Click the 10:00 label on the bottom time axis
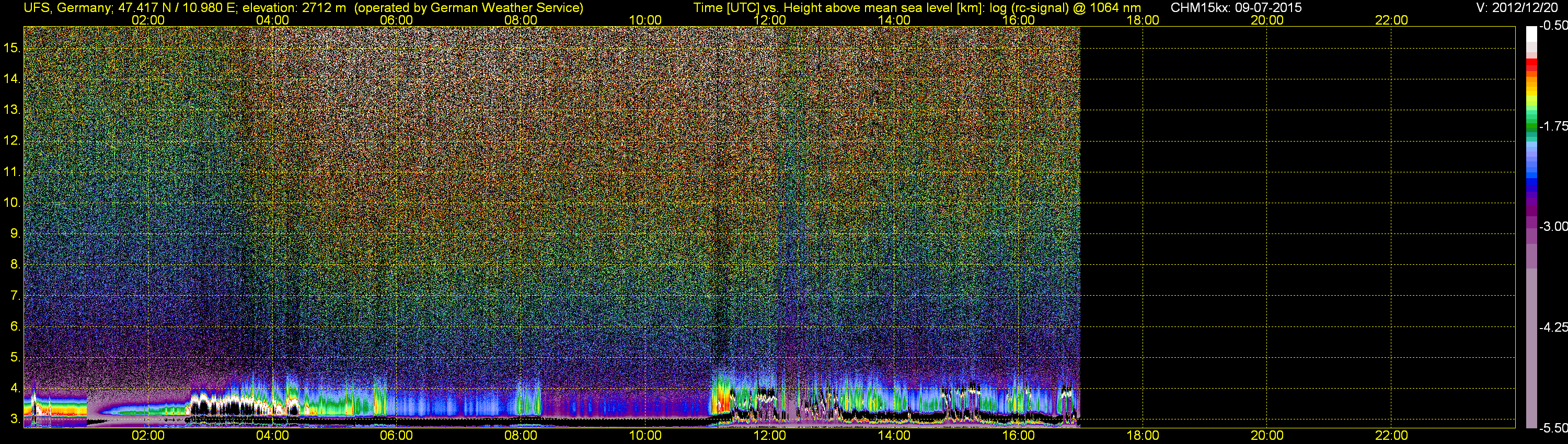 (645, 436)
